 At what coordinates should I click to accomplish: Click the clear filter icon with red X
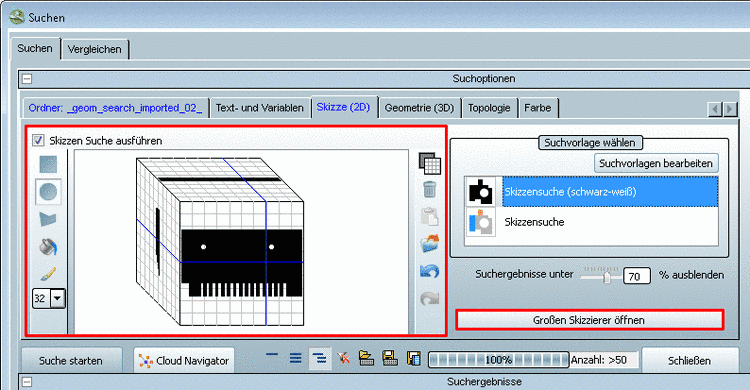(x=343, y=358)
